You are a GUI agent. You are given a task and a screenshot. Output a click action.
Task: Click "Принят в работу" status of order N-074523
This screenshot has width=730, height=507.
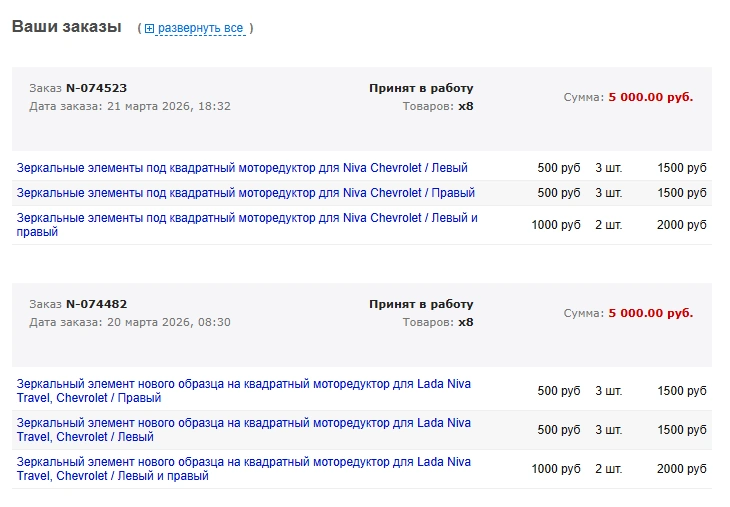[421, 88]
